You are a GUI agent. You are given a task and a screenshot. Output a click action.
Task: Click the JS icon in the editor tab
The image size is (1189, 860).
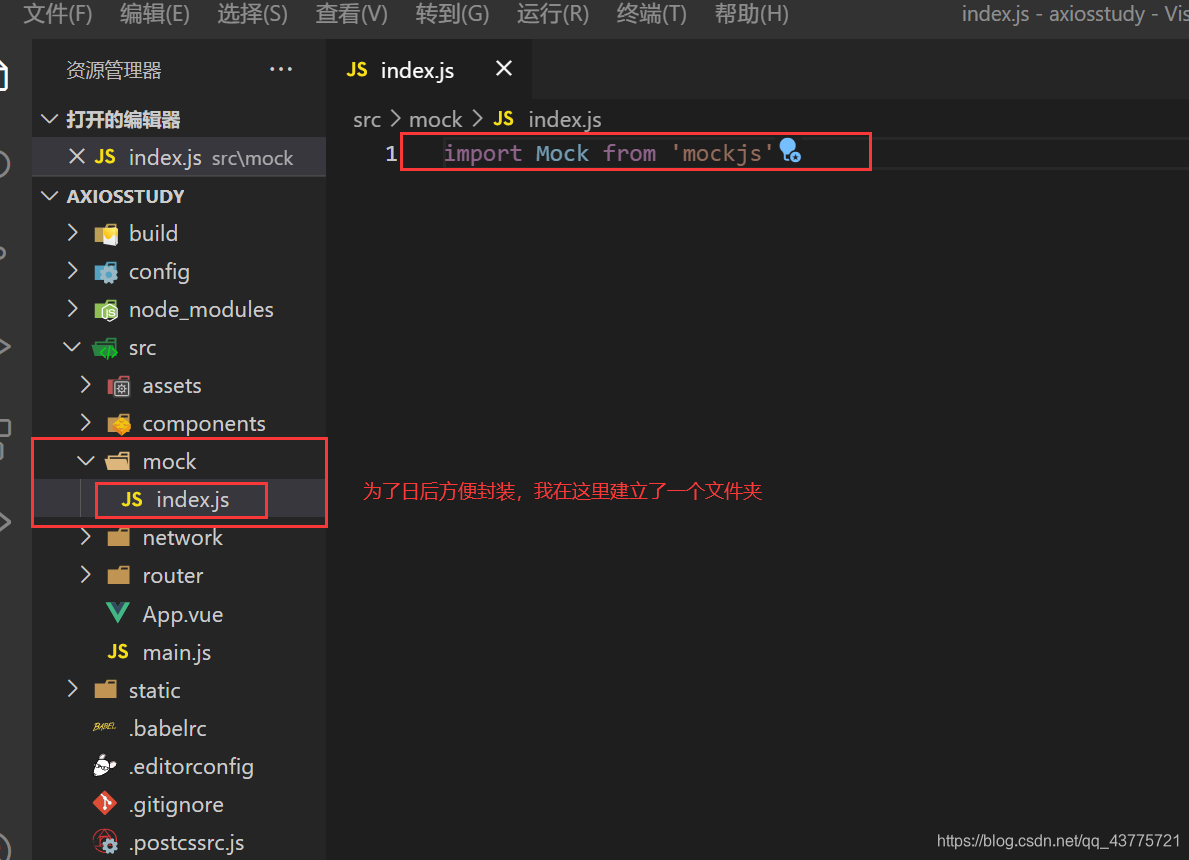356,70
